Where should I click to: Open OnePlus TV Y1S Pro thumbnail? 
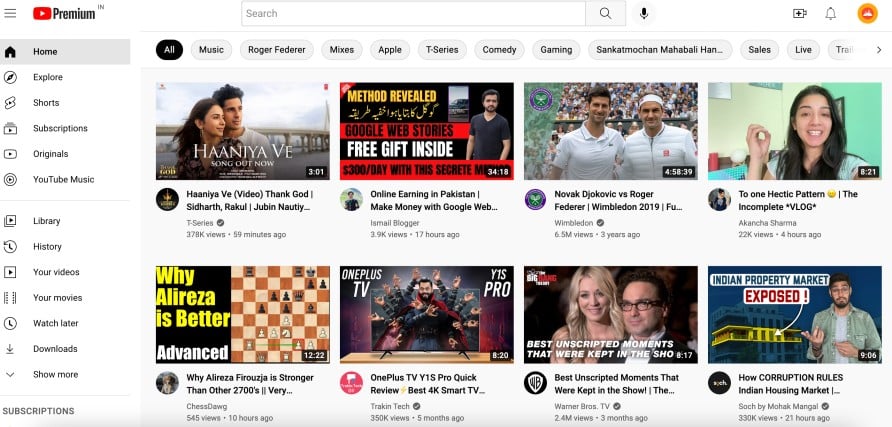[x=427, y=315]
